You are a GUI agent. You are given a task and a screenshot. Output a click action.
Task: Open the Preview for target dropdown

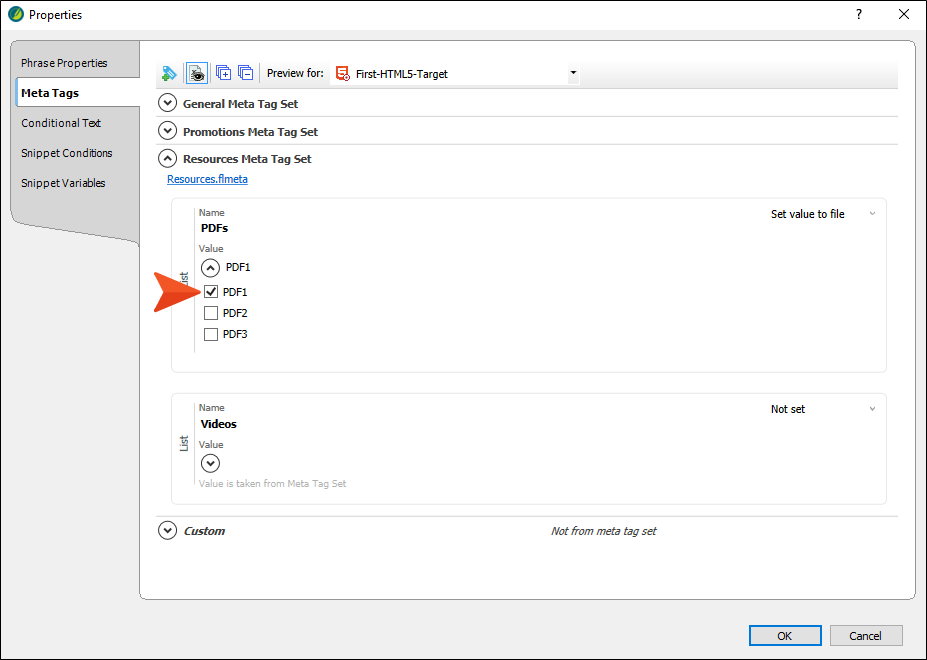pyautogui.click(x=573, y=73)
